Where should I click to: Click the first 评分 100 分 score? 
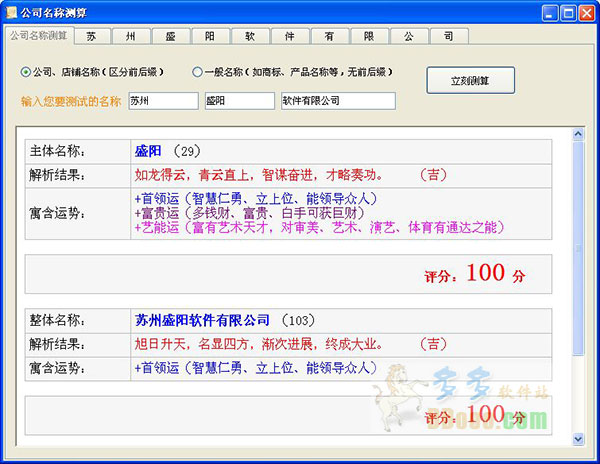tap(474, 274)
